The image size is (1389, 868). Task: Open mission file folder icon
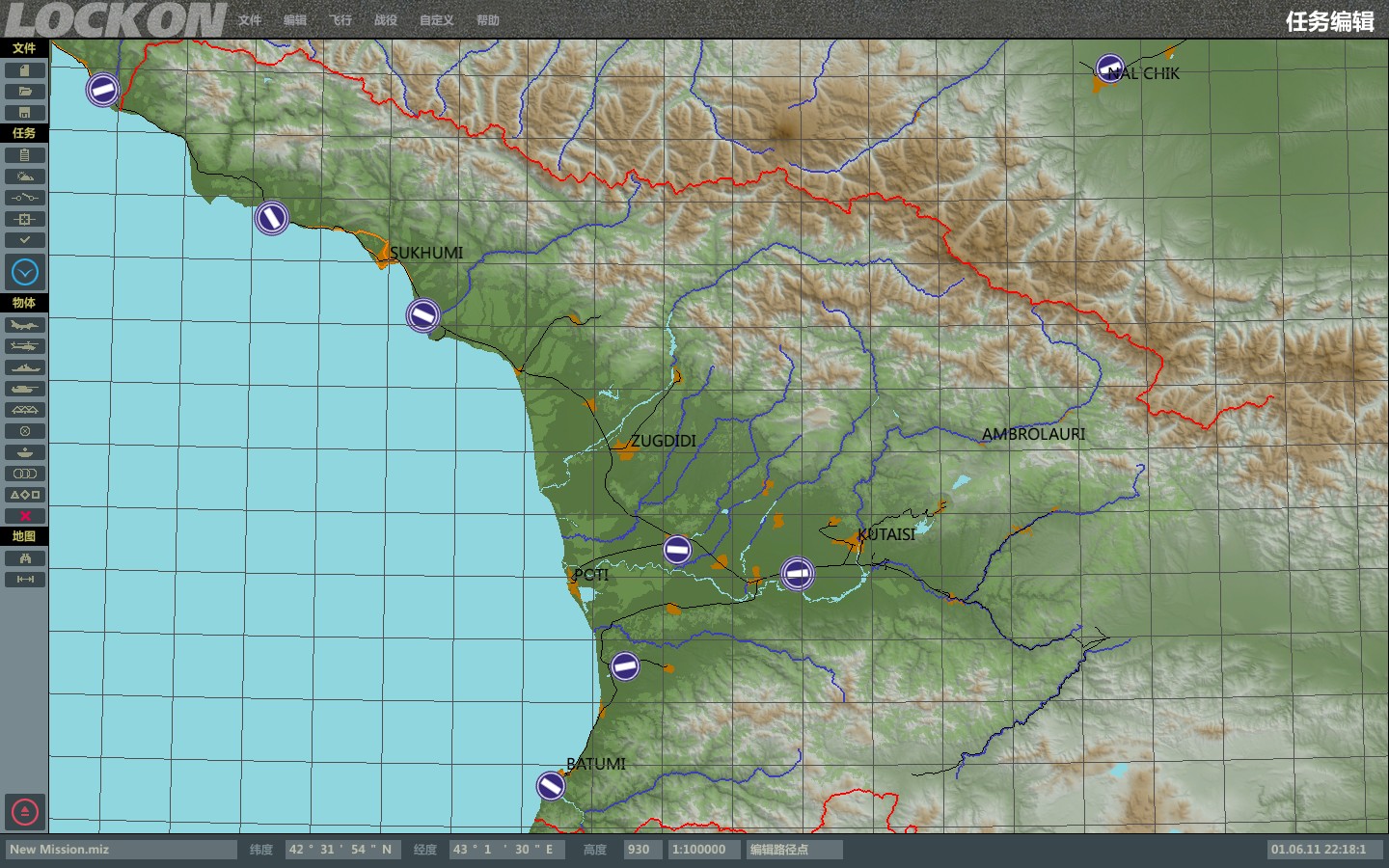[24, 92]
